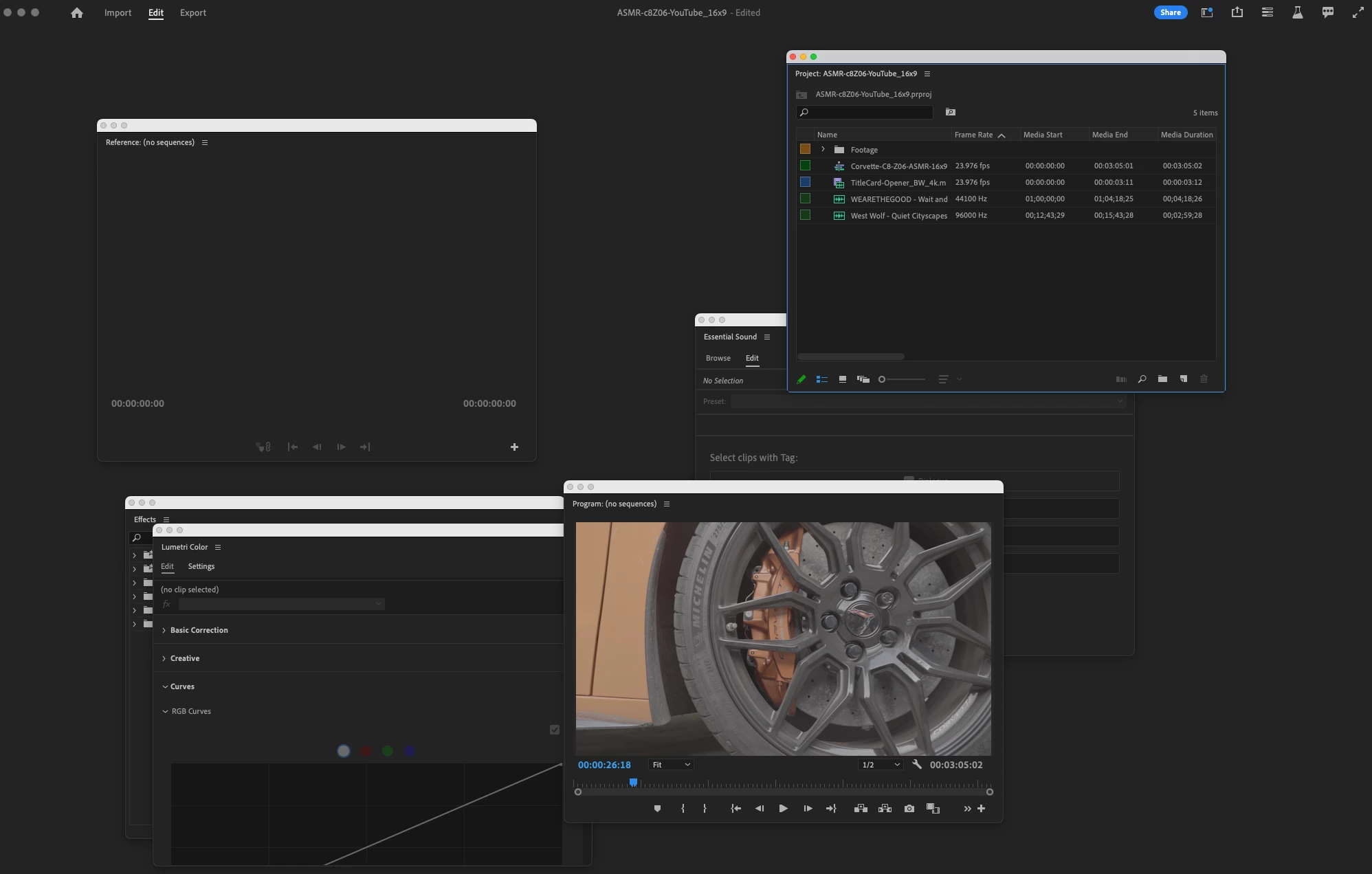Expand the Basic Correction section
This screenshot has width=1372, height=874.
point(199,630)
